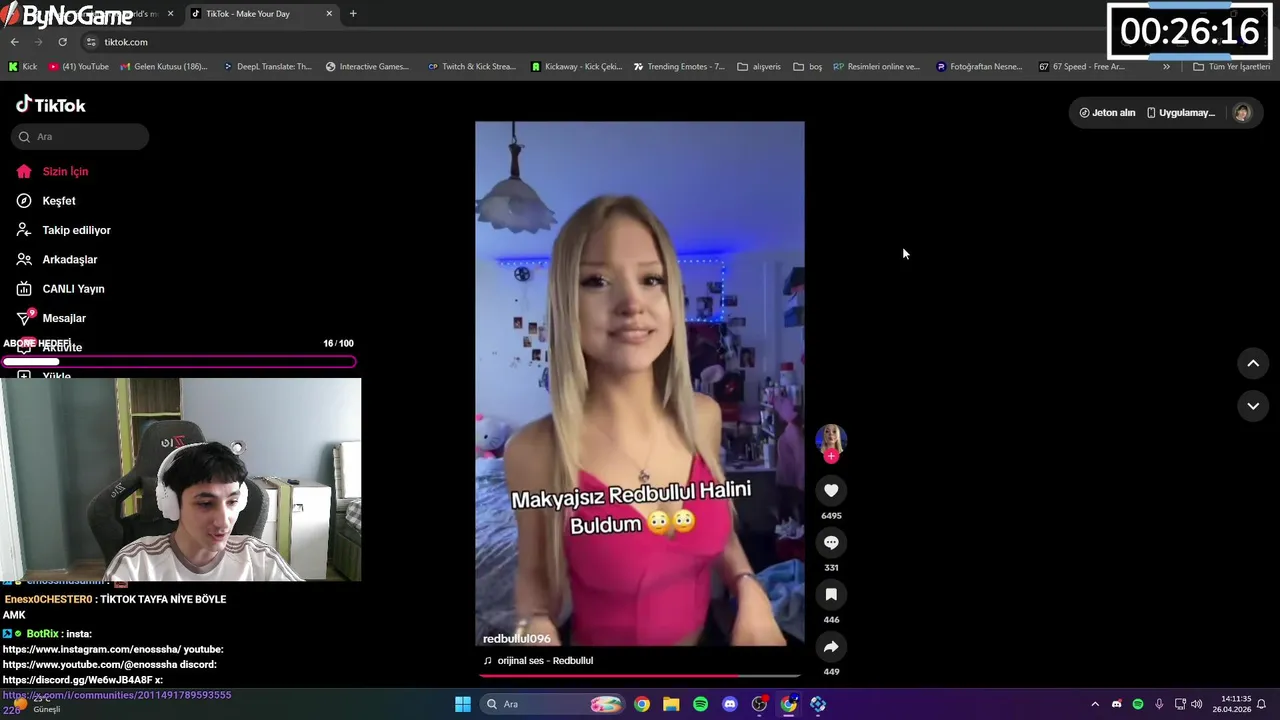
Task: Open Spotify from the taskbar
Action: [700, 704]
